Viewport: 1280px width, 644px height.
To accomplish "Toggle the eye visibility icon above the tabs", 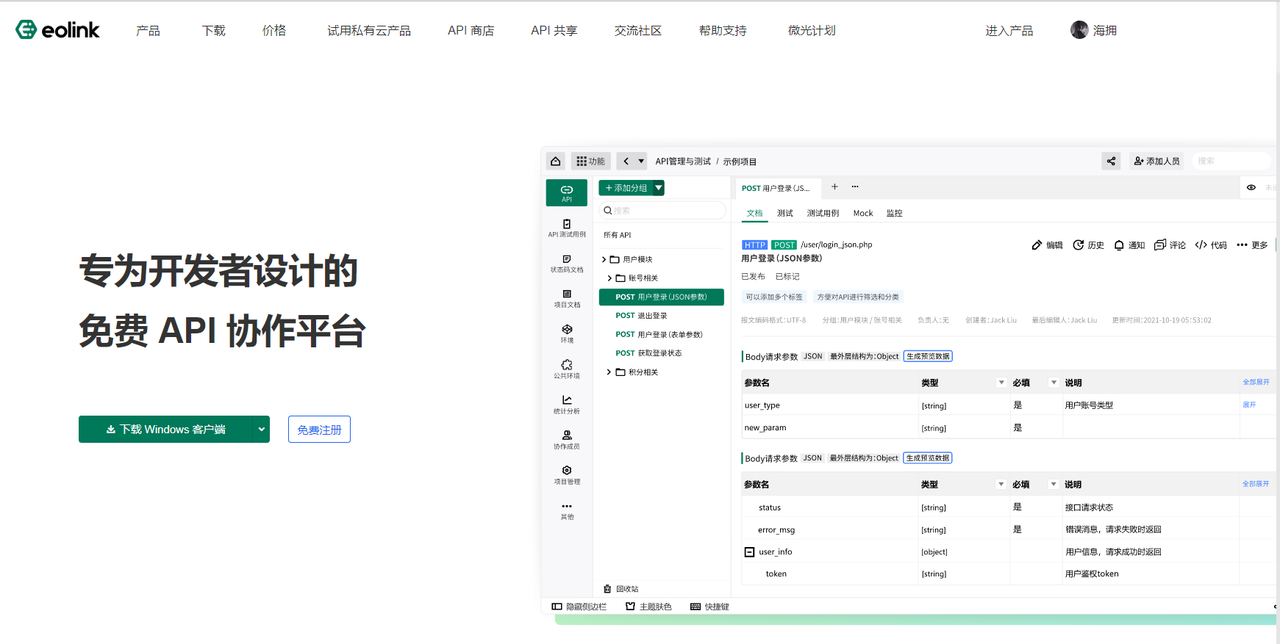I will (x=1249, y=187).
